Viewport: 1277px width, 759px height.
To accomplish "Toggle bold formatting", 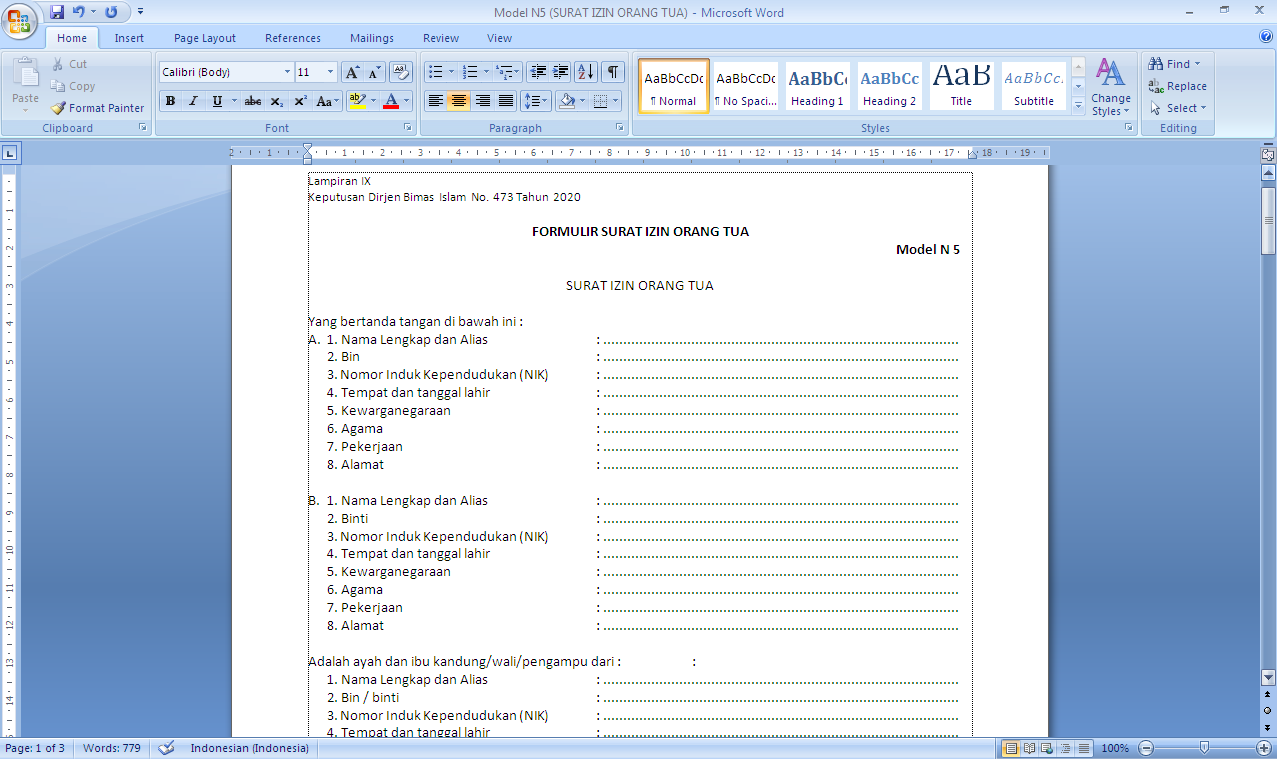I will coord(170,101).
